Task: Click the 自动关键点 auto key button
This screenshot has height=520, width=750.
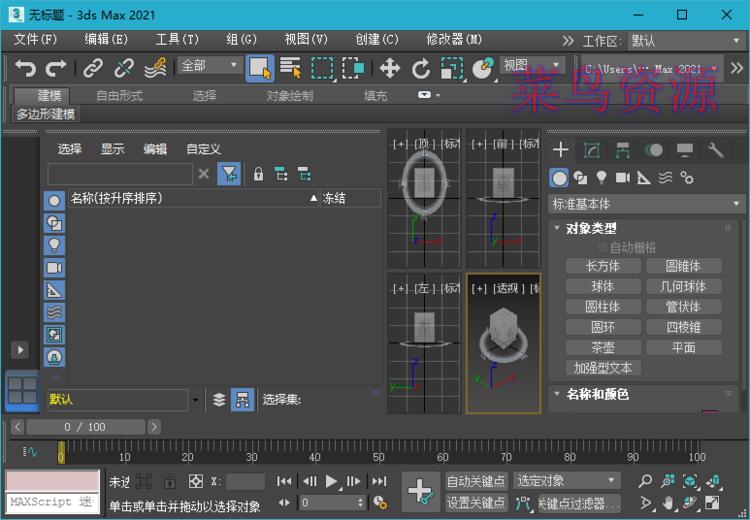Action: coord(475,481)
